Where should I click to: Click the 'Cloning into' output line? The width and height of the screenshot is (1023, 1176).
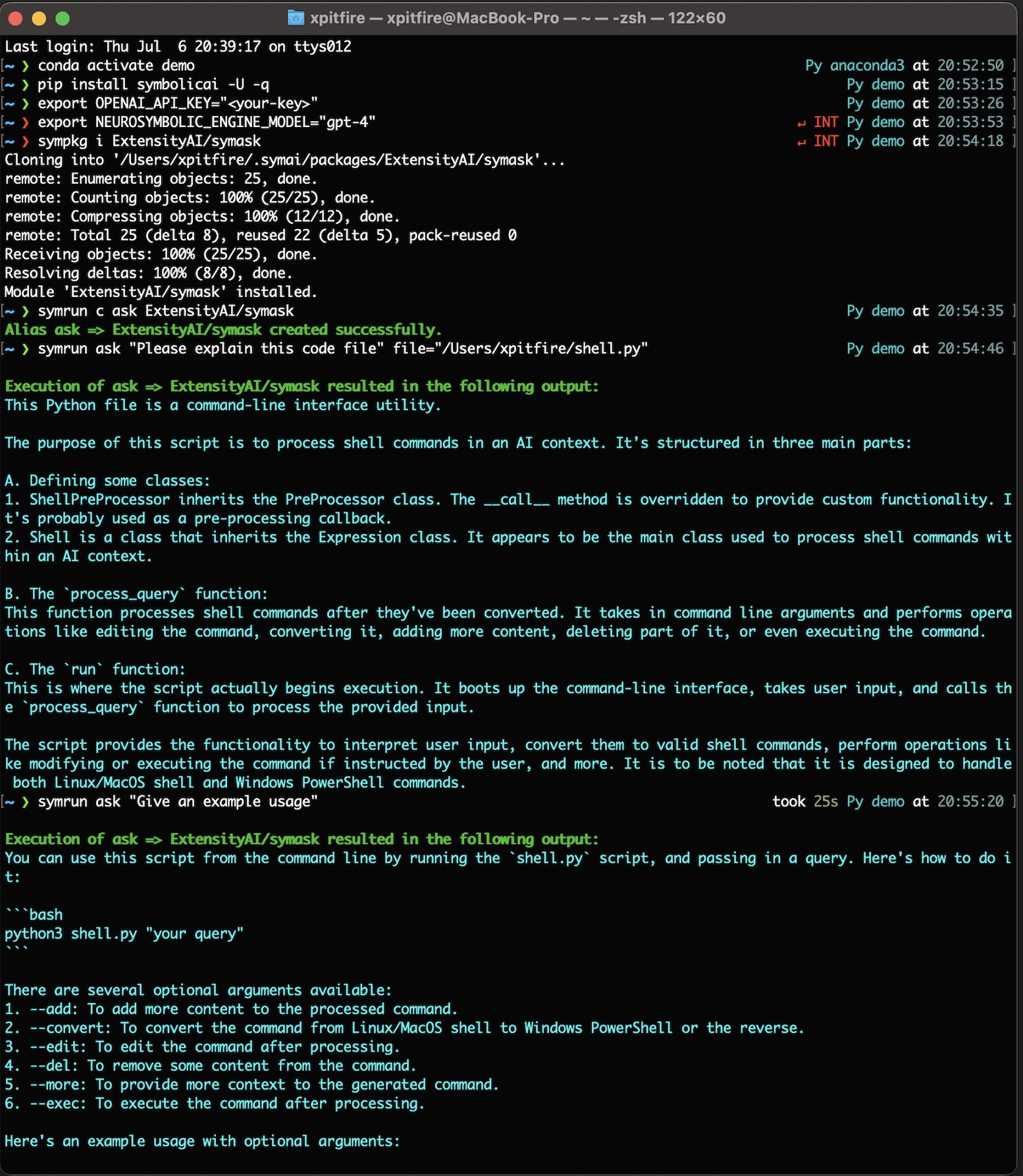284,160
